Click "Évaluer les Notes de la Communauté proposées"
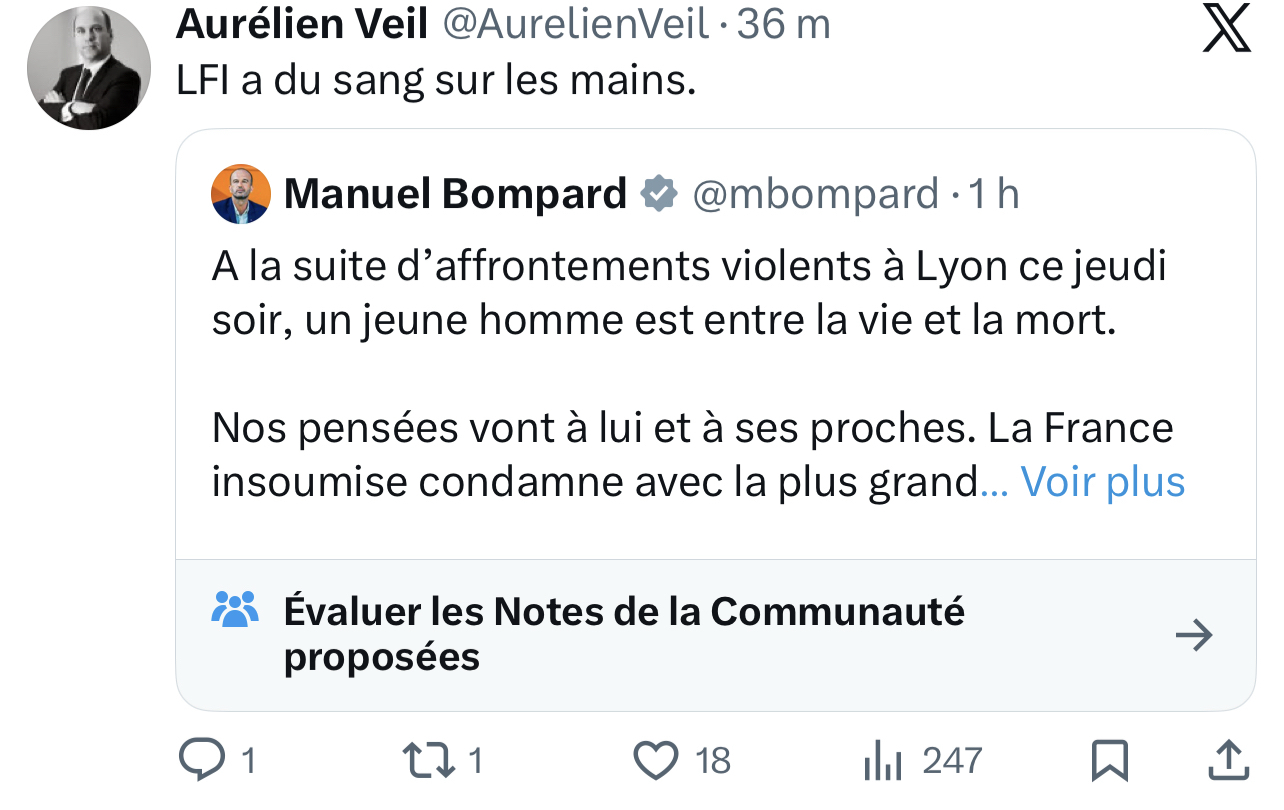The width and height of the screenshot is (1284, 810). point(624,633)
